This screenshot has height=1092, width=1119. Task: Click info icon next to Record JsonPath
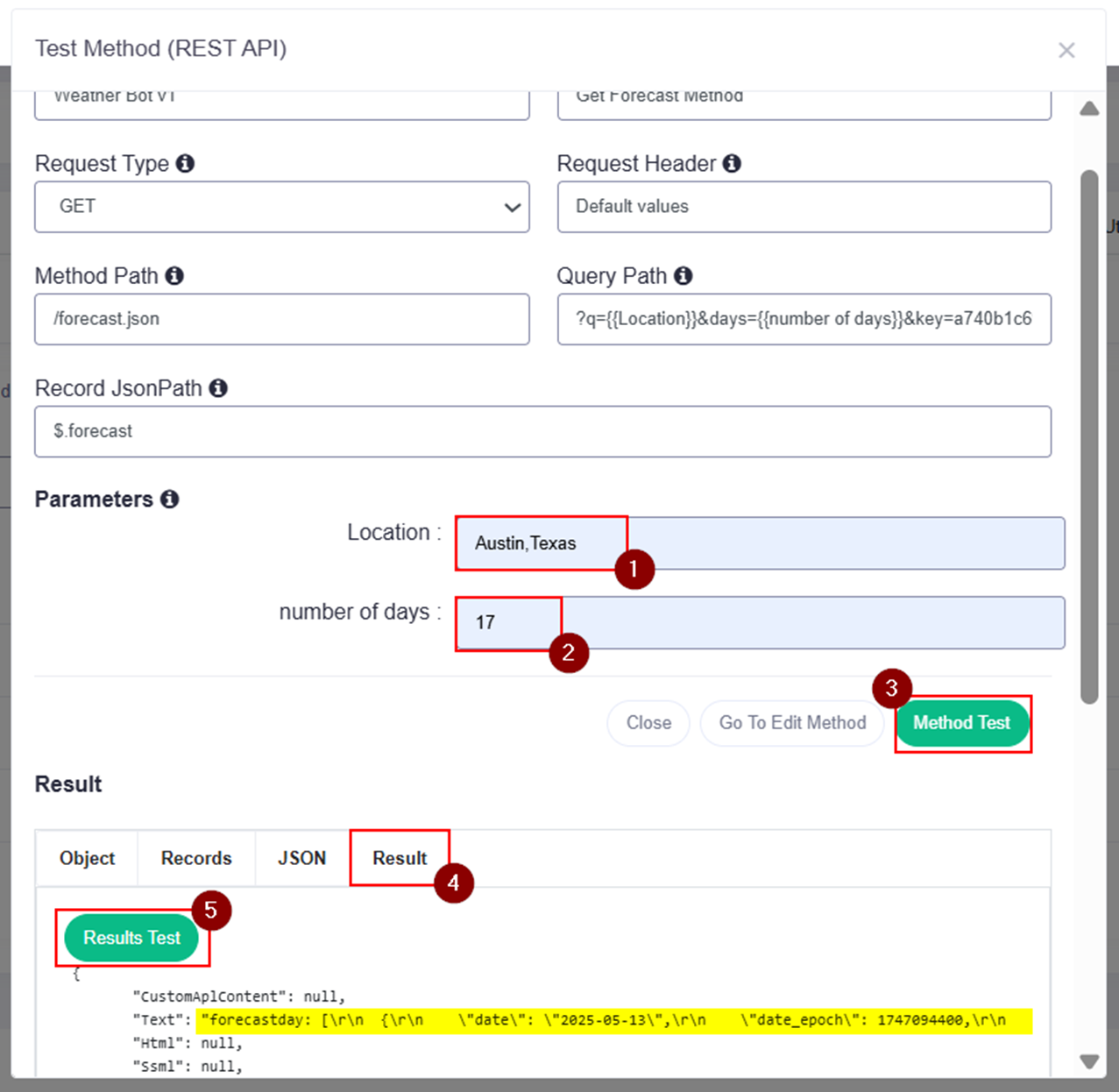pos(218,388)
